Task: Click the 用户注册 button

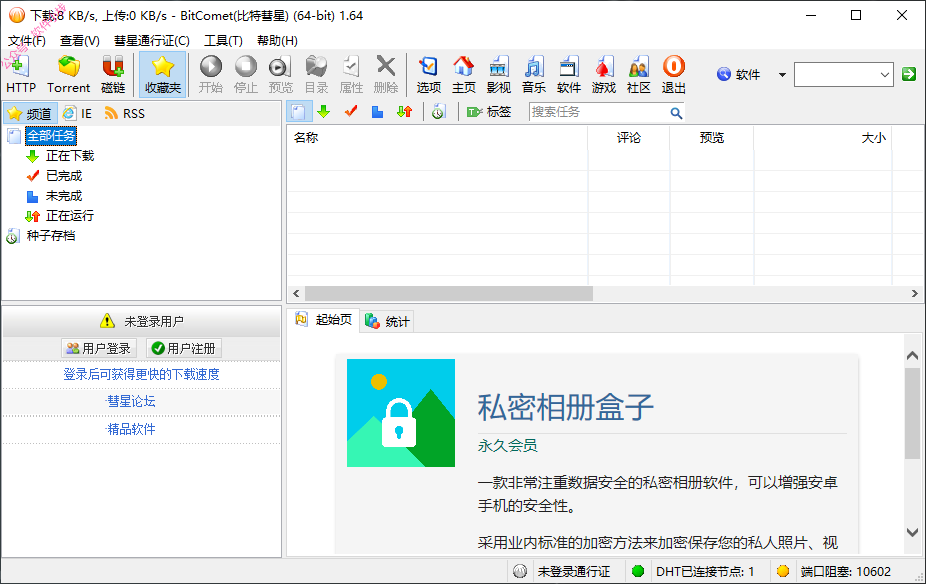Action: 184,348
